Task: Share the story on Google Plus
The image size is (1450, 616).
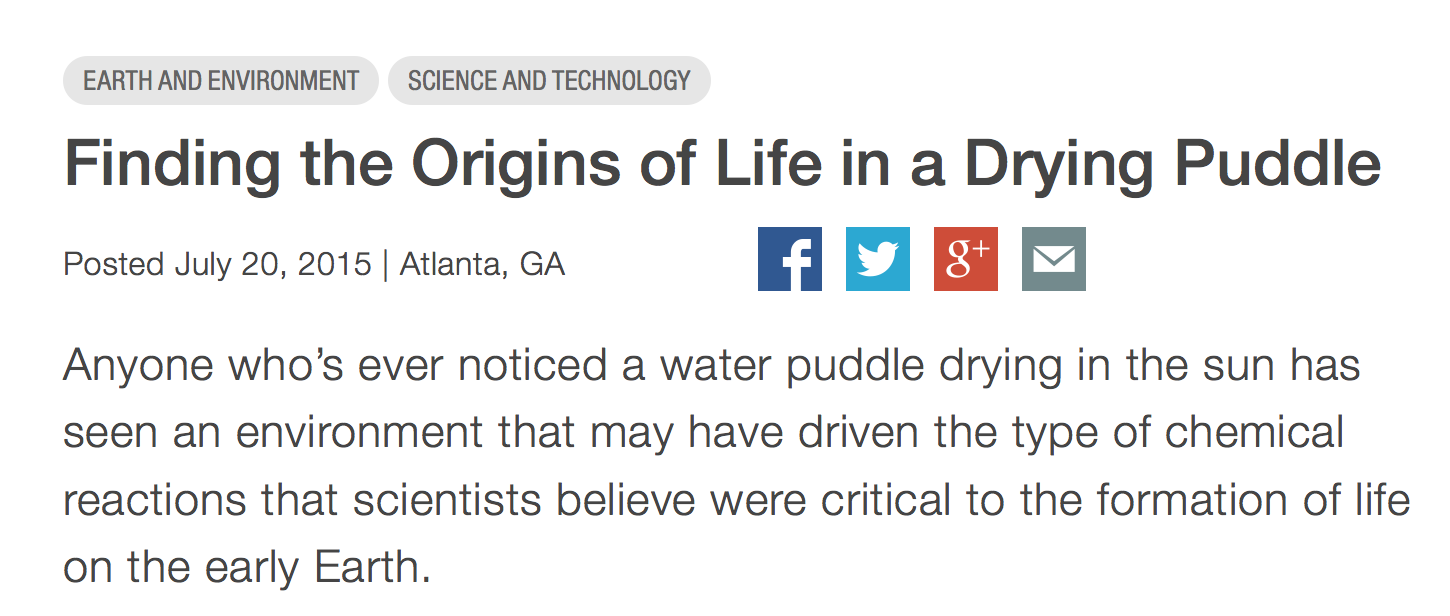Action: tap(966, 259)
